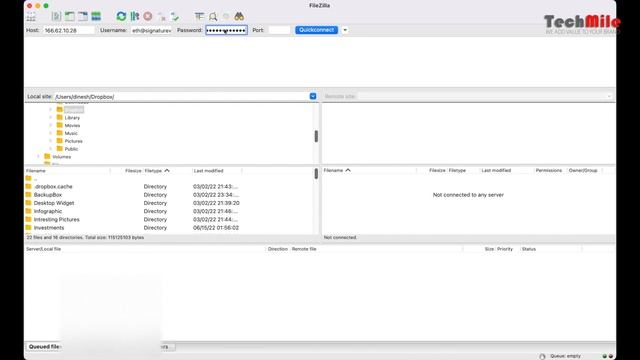Sort local files by Filename column
This screenshot has height=360, width=640.
click(x=67, y=171)
